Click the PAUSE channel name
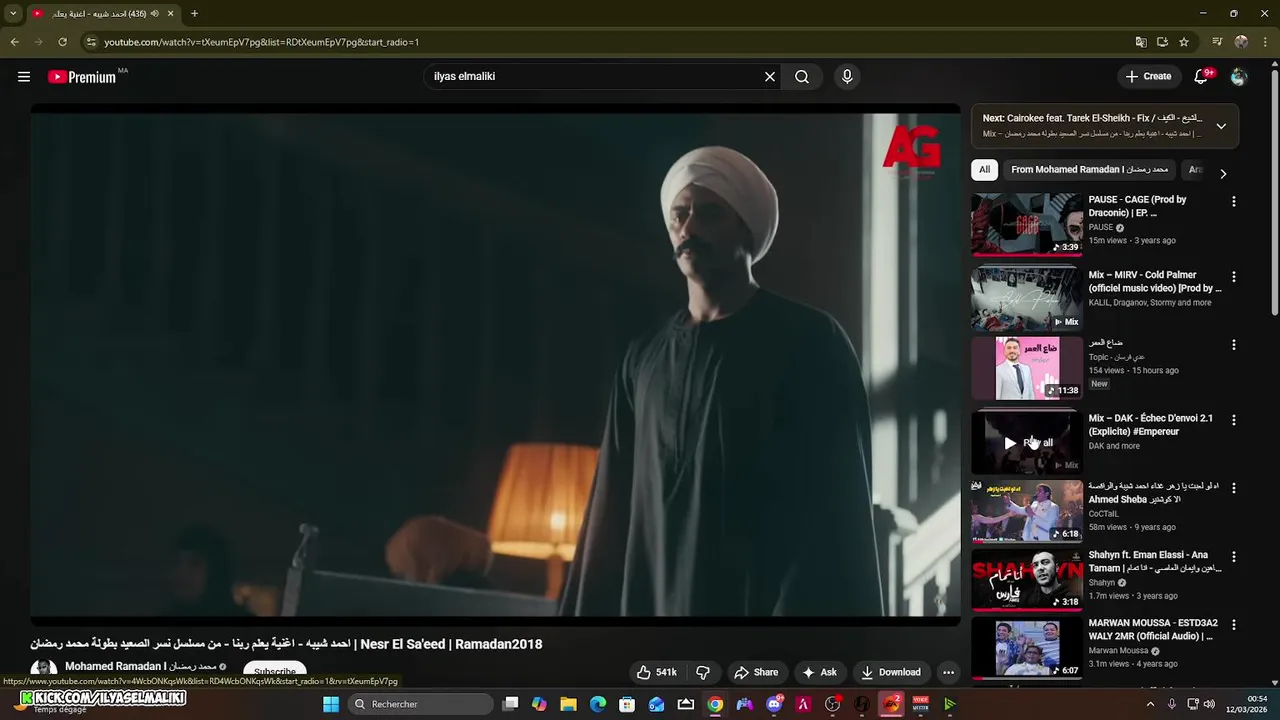Screen dimensions: 1280x720 pos(1101,227)
